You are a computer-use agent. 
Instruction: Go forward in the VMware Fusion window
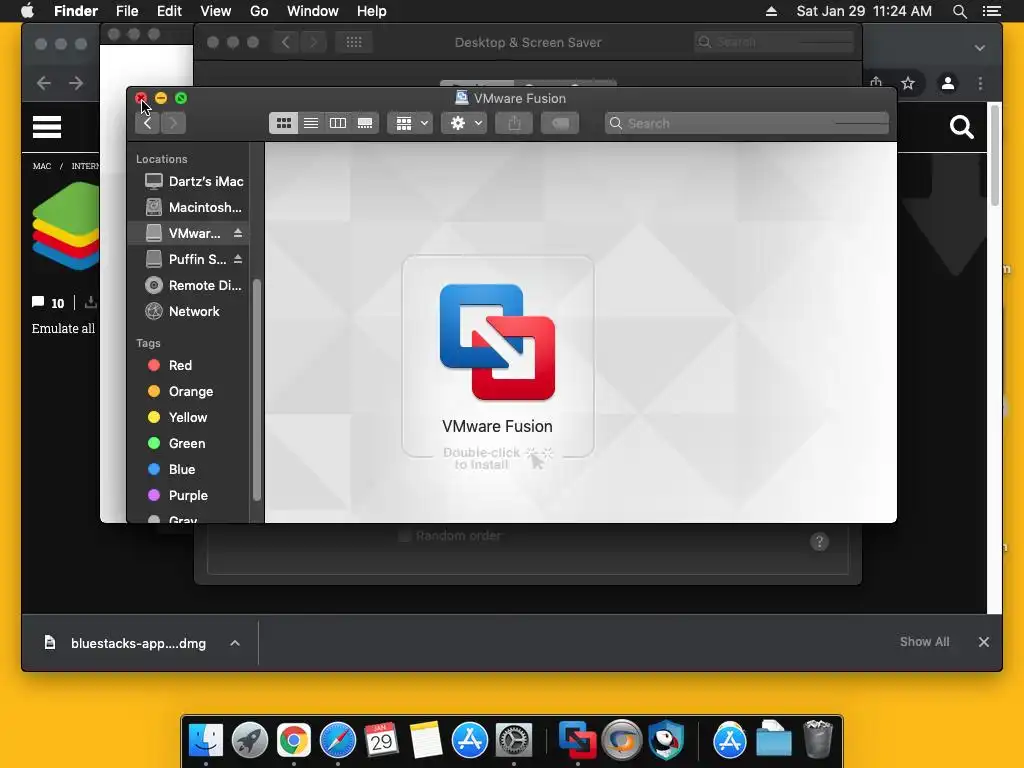(x=173, y=123)
